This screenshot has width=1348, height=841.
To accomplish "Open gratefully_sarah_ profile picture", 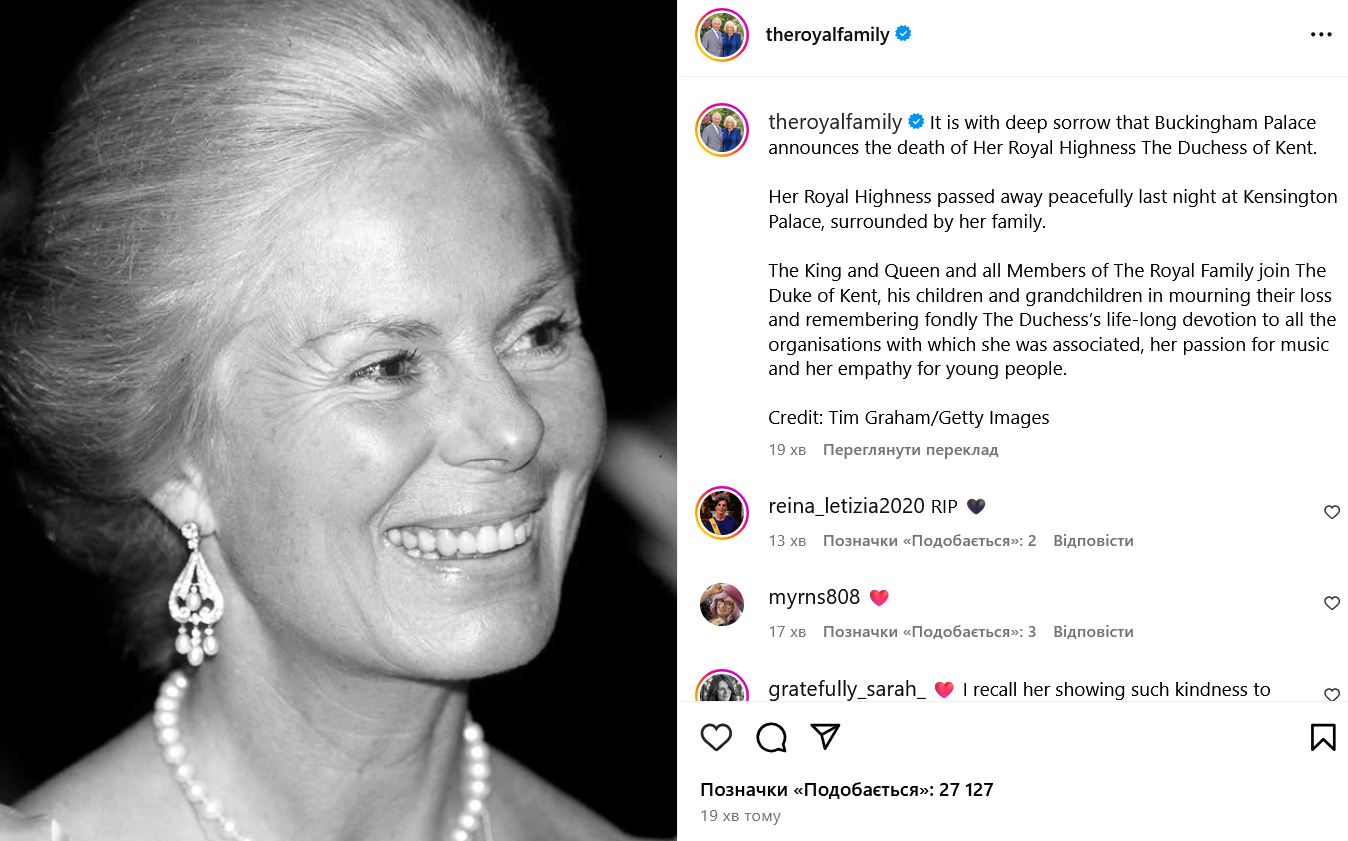I will 722,688.
